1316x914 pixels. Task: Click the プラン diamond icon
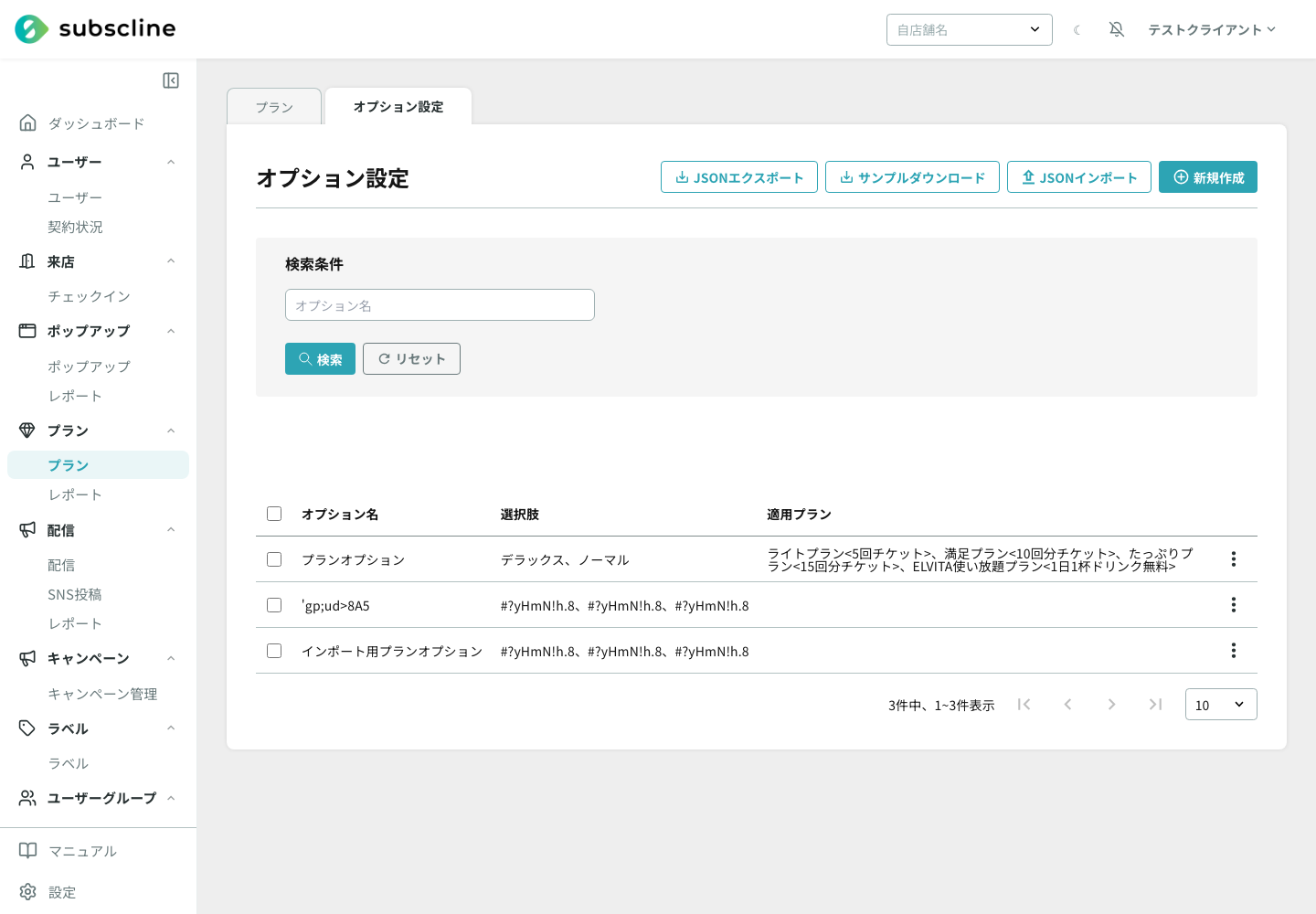[x=28, y=430]
